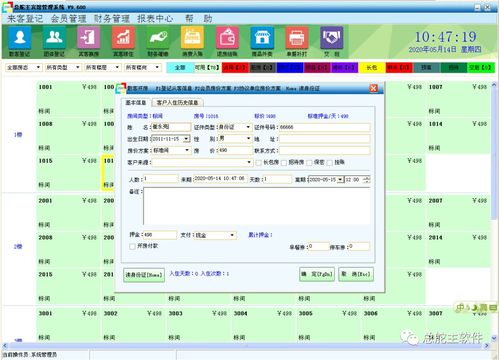Open 证件类型 ID type dropdown
499x360 pixels.
[x=248, y=127]
